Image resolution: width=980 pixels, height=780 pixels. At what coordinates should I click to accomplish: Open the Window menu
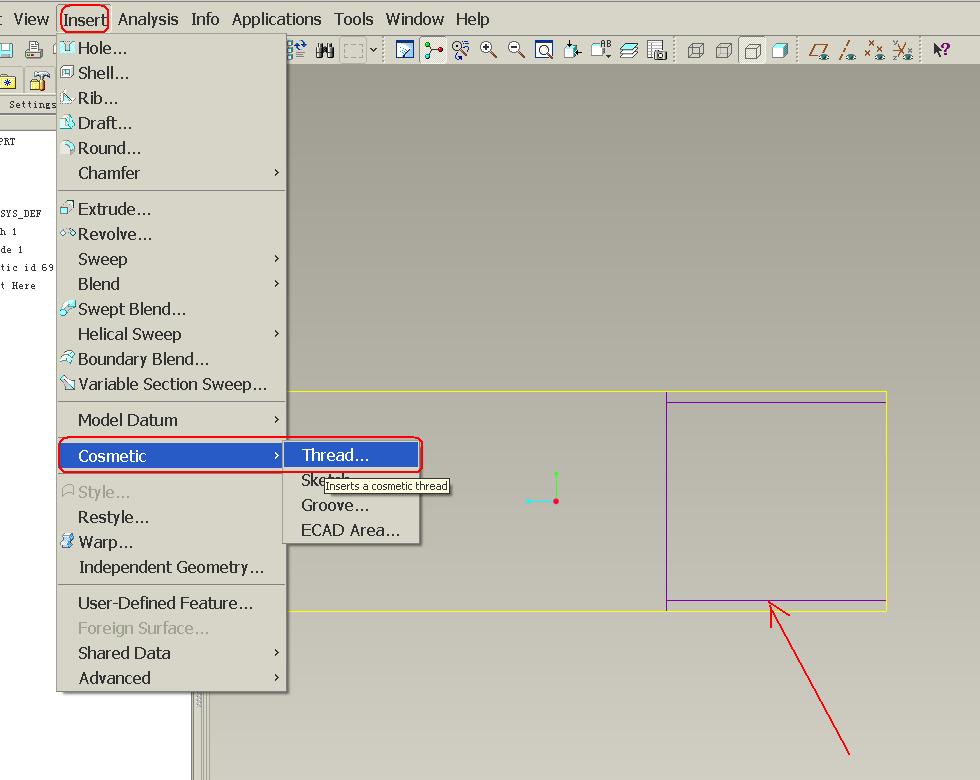(414, 19)
